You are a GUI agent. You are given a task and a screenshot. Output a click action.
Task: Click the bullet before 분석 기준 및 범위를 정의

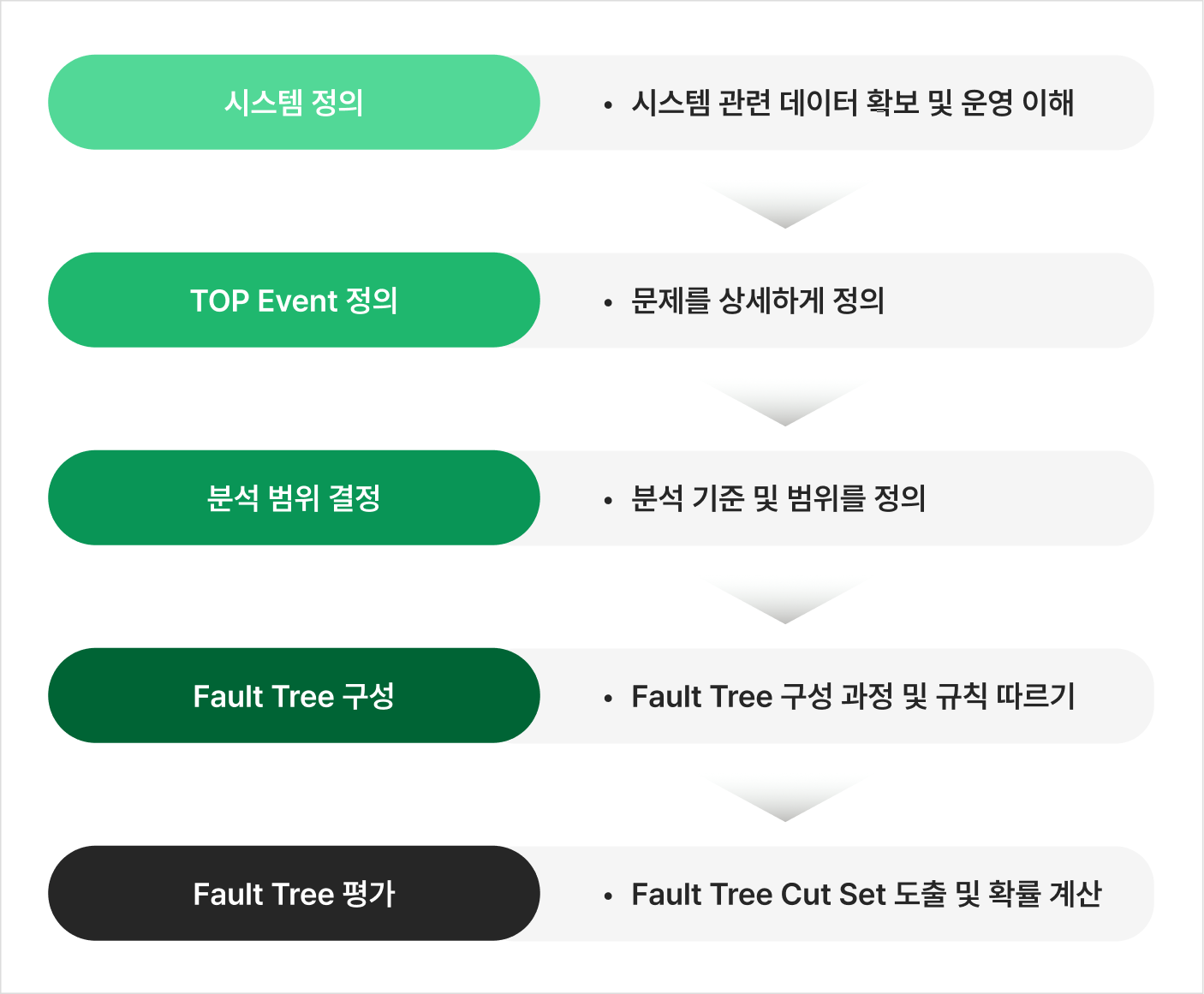608,502
